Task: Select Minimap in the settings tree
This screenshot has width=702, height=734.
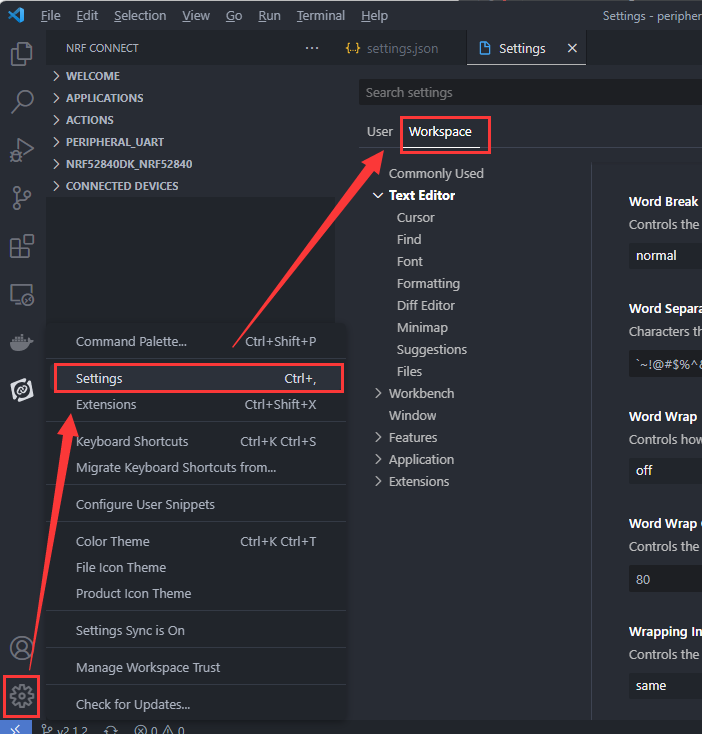Action: click(x=422, y=327)
